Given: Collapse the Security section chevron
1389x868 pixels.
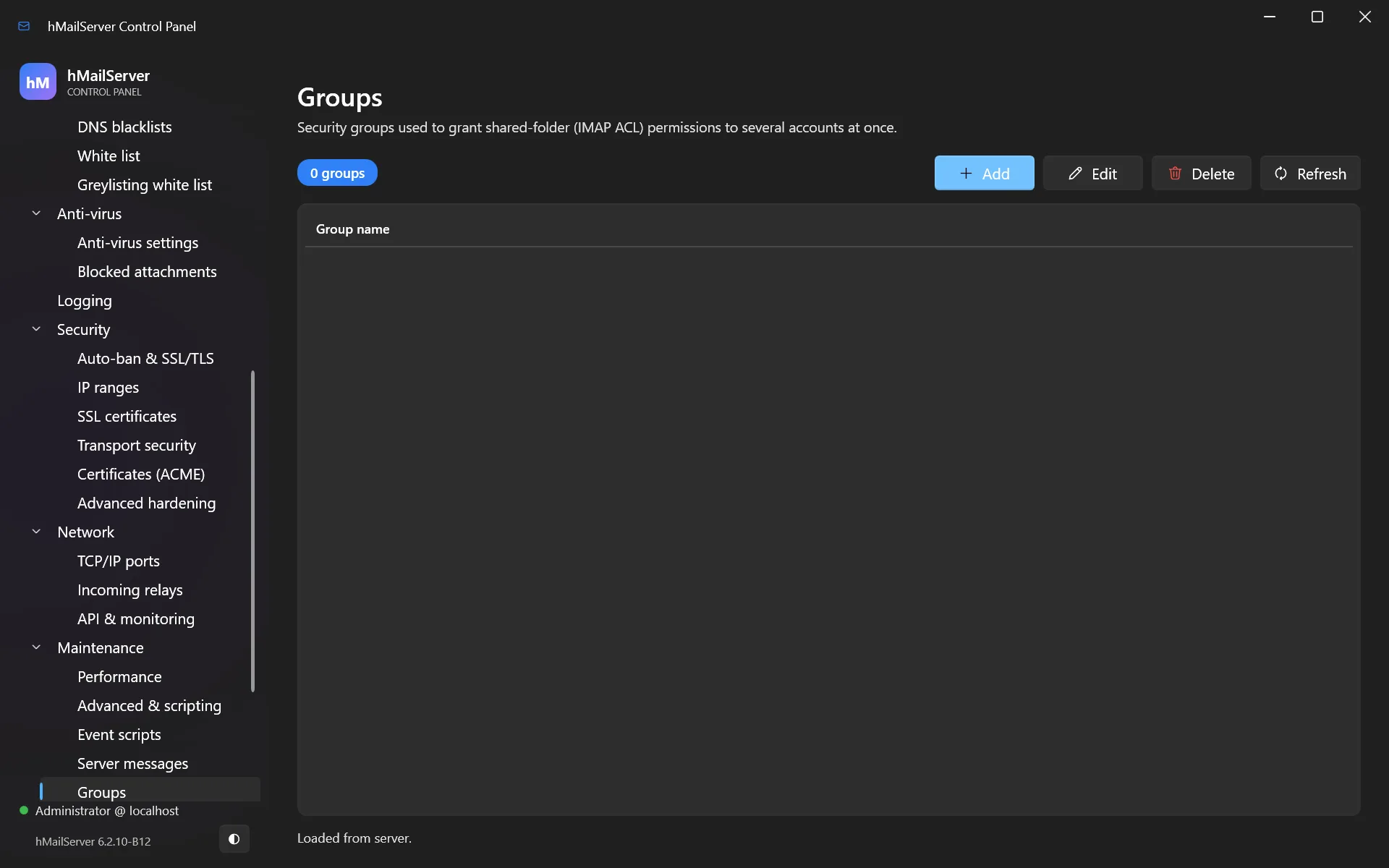Looking at the screenshot, I should coord(36,329).
